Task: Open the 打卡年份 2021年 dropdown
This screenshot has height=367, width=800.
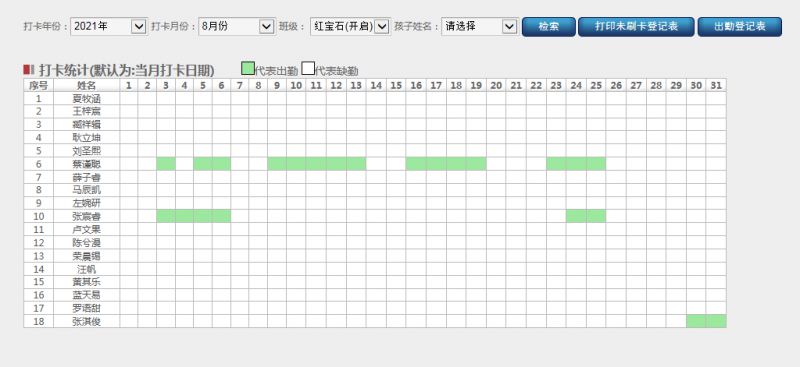Action: pos(109,27)
